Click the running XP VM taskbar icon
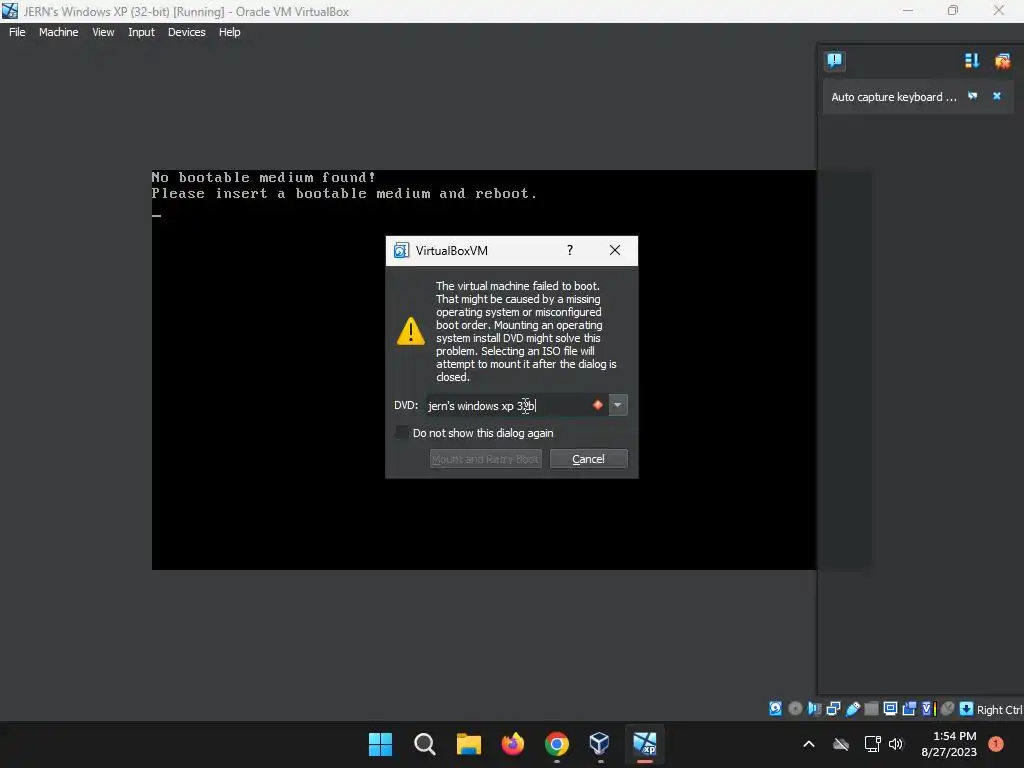 click(645, 744)
